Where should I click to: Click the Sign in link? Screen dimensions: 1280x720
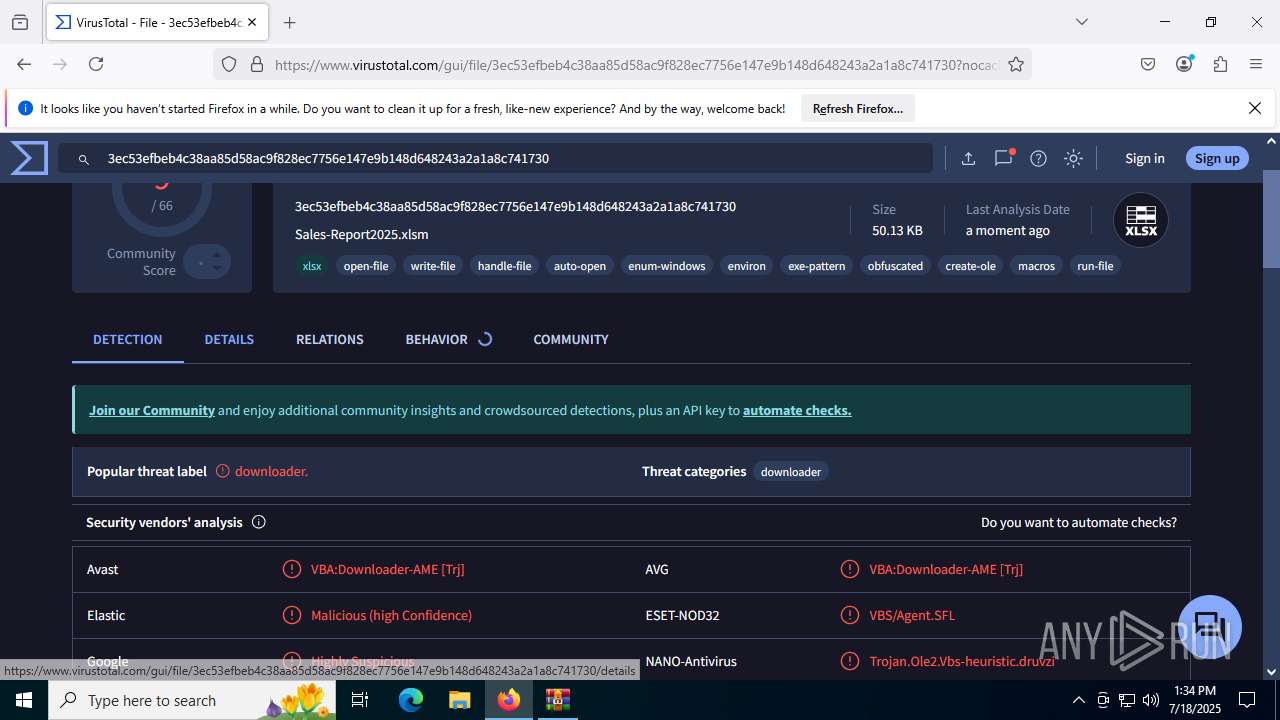pyautogui.click(x=1145, y=158)
